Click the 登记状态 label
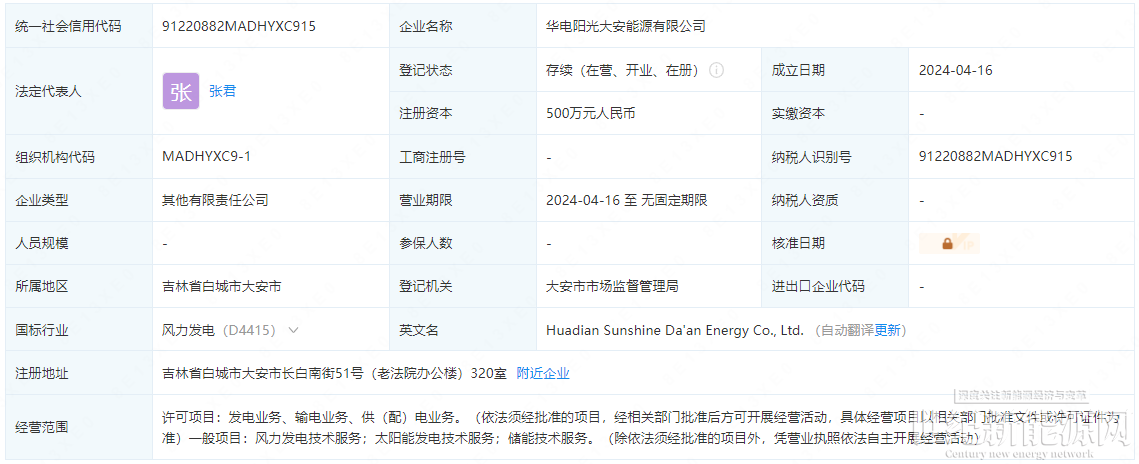1139x464 pixels. [x=426, y=70]
